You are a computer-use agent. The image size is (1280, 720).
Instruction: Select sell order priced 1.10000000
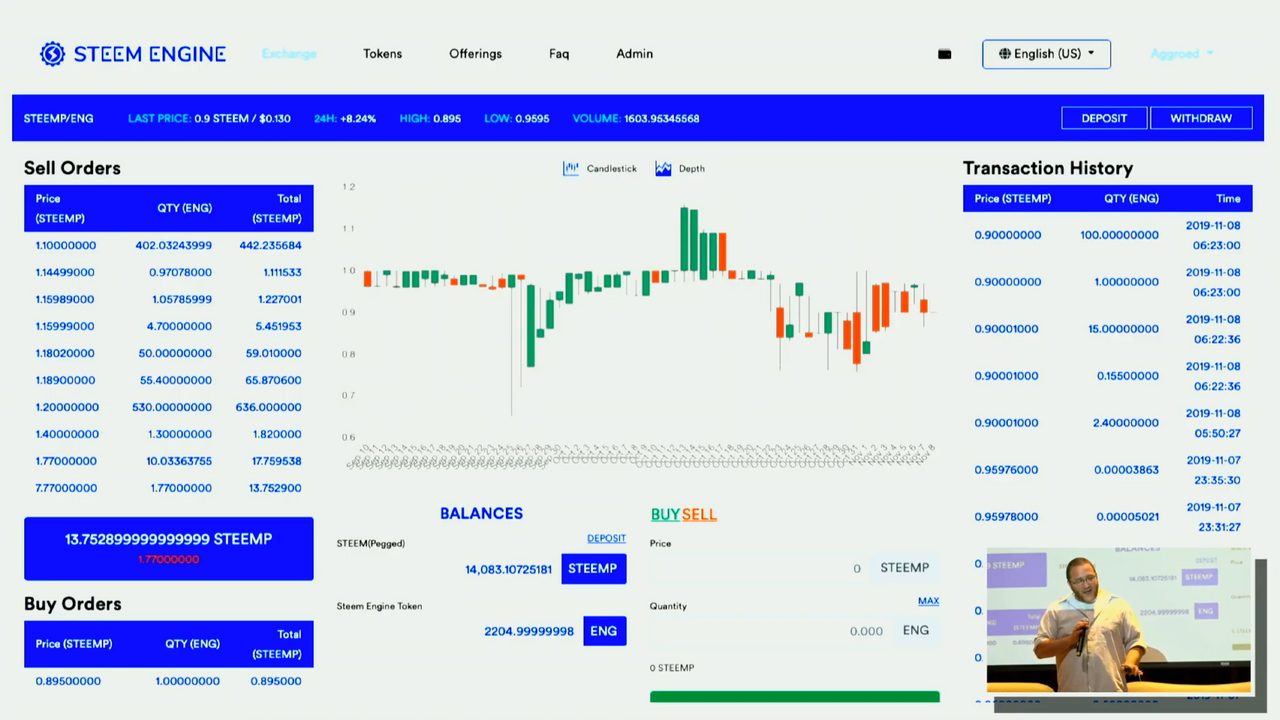(168, 245)
